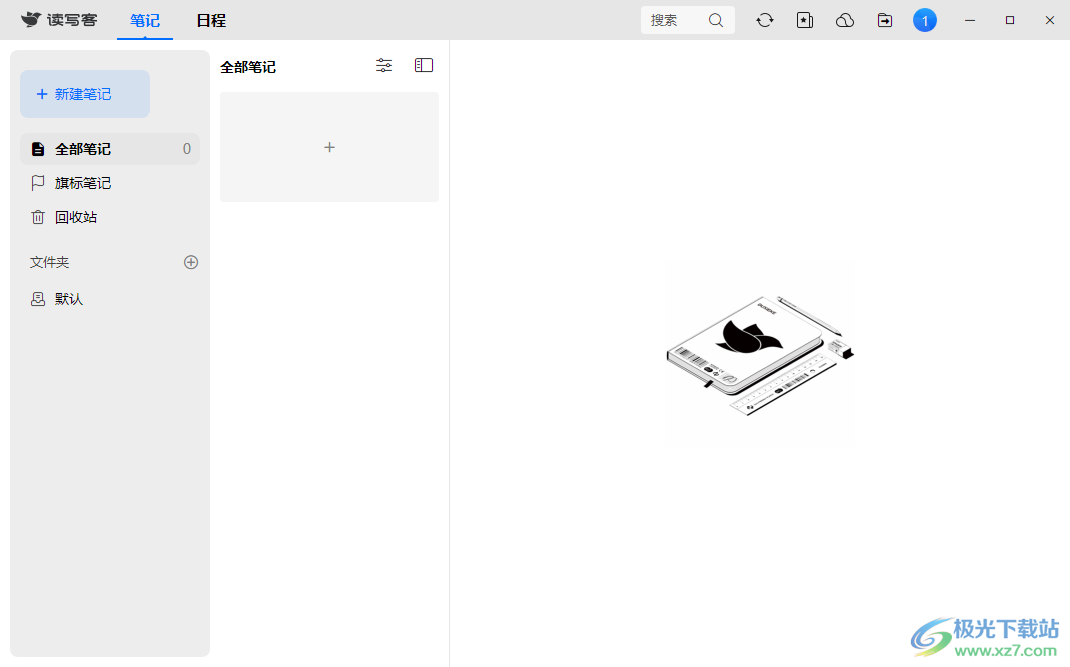Screen dimensions: 1070x667
Task: Click the import folder arrow icon
Action: point(885,20)
